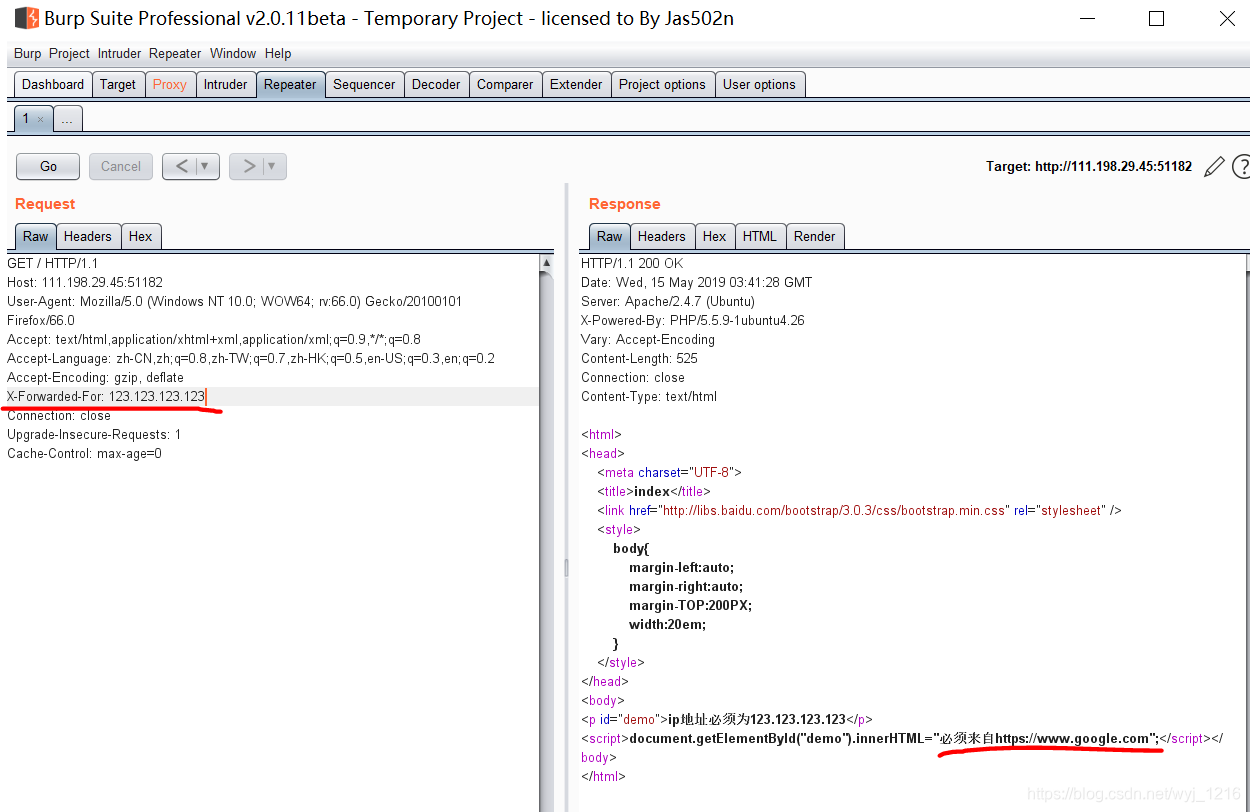Select the Request Raw view tab

36,237
